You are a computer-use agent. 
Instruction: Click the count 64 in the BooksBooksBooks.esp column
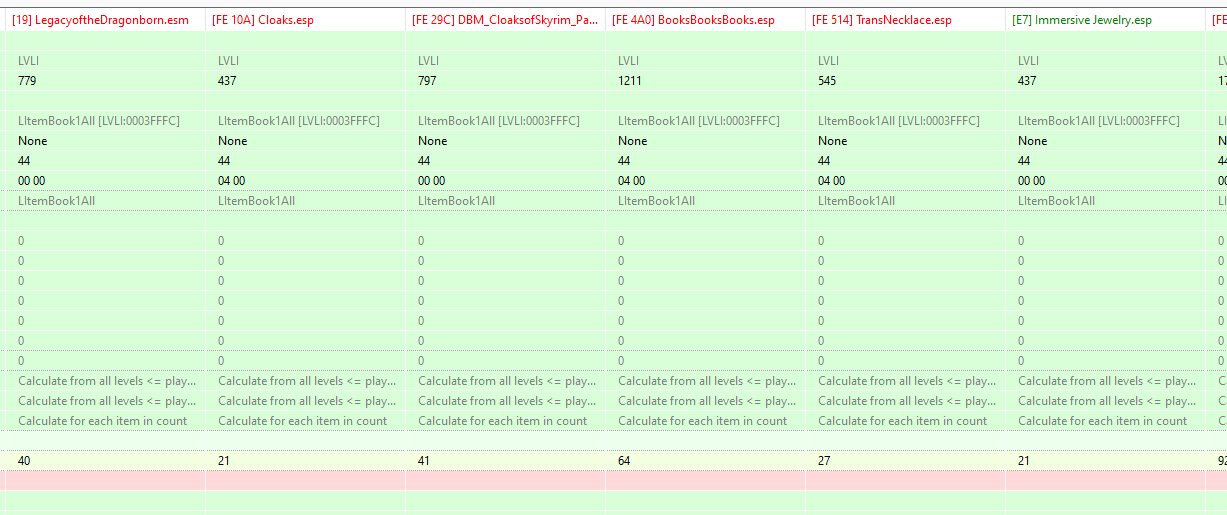pyautogui.click(x=624, y=461)
